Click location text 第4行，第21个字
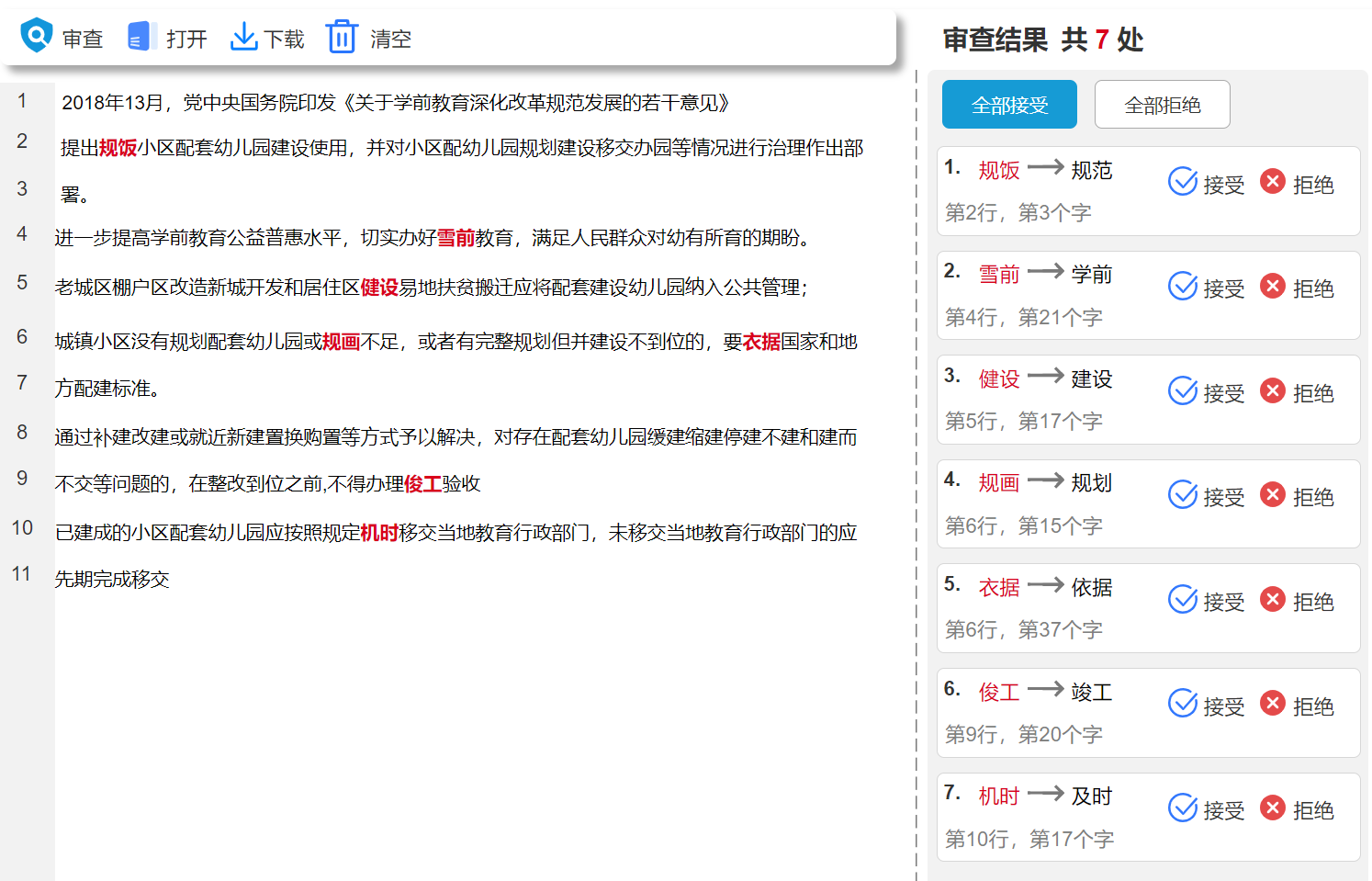1372x881 pixels. click(1024, 318)
